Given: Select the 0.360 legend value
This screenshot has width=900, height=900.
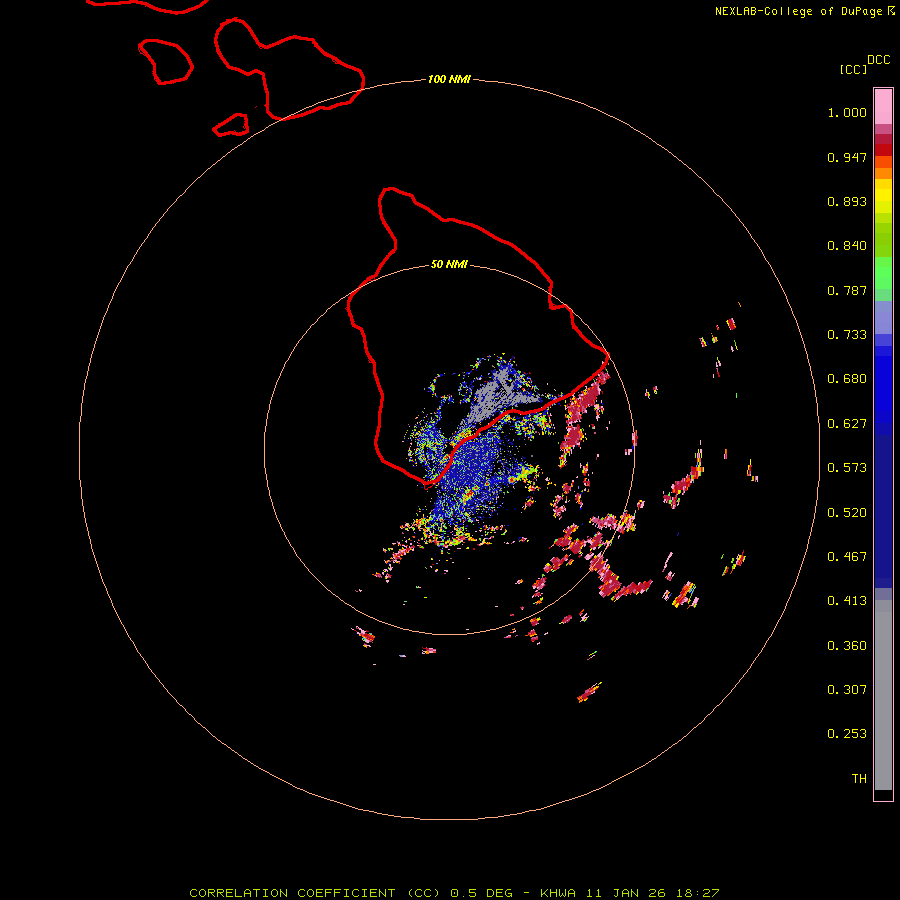Looking at the screenshot, I should click(x=847, y=646).
